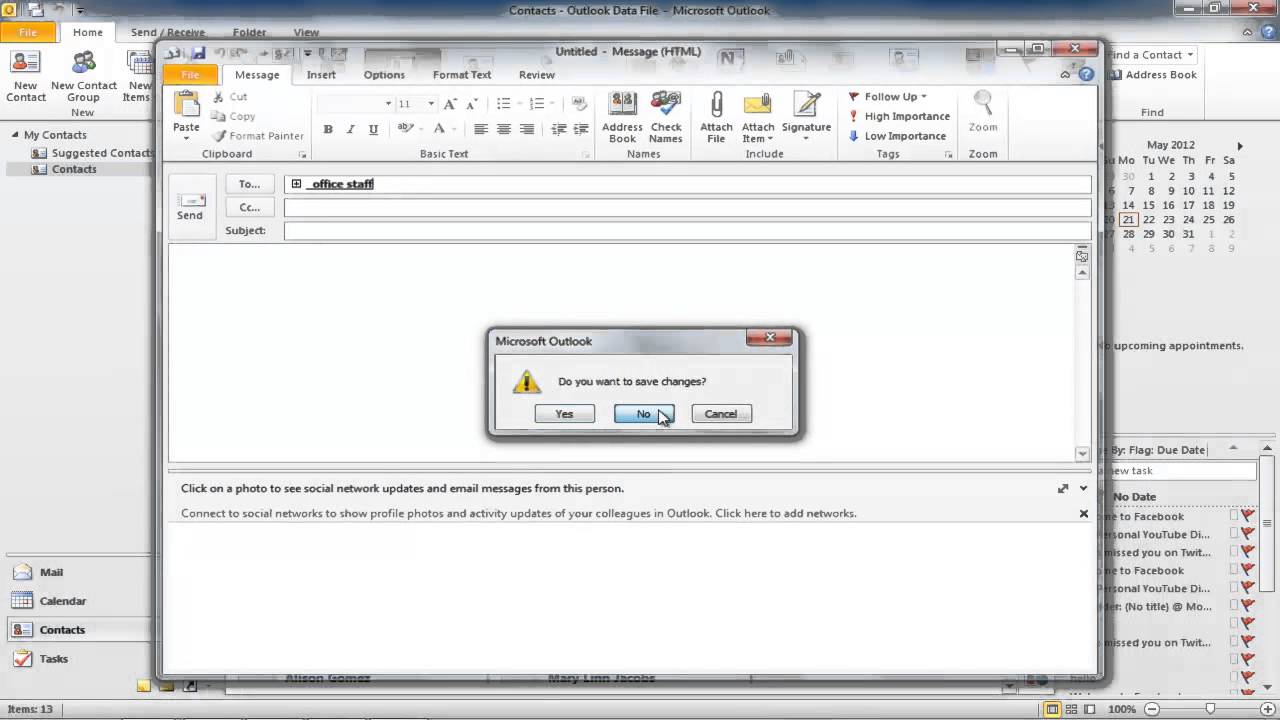Open the Review tab
Viewport: 1280px width, 720px height.
pyautogui.click(x=537, y=75)
